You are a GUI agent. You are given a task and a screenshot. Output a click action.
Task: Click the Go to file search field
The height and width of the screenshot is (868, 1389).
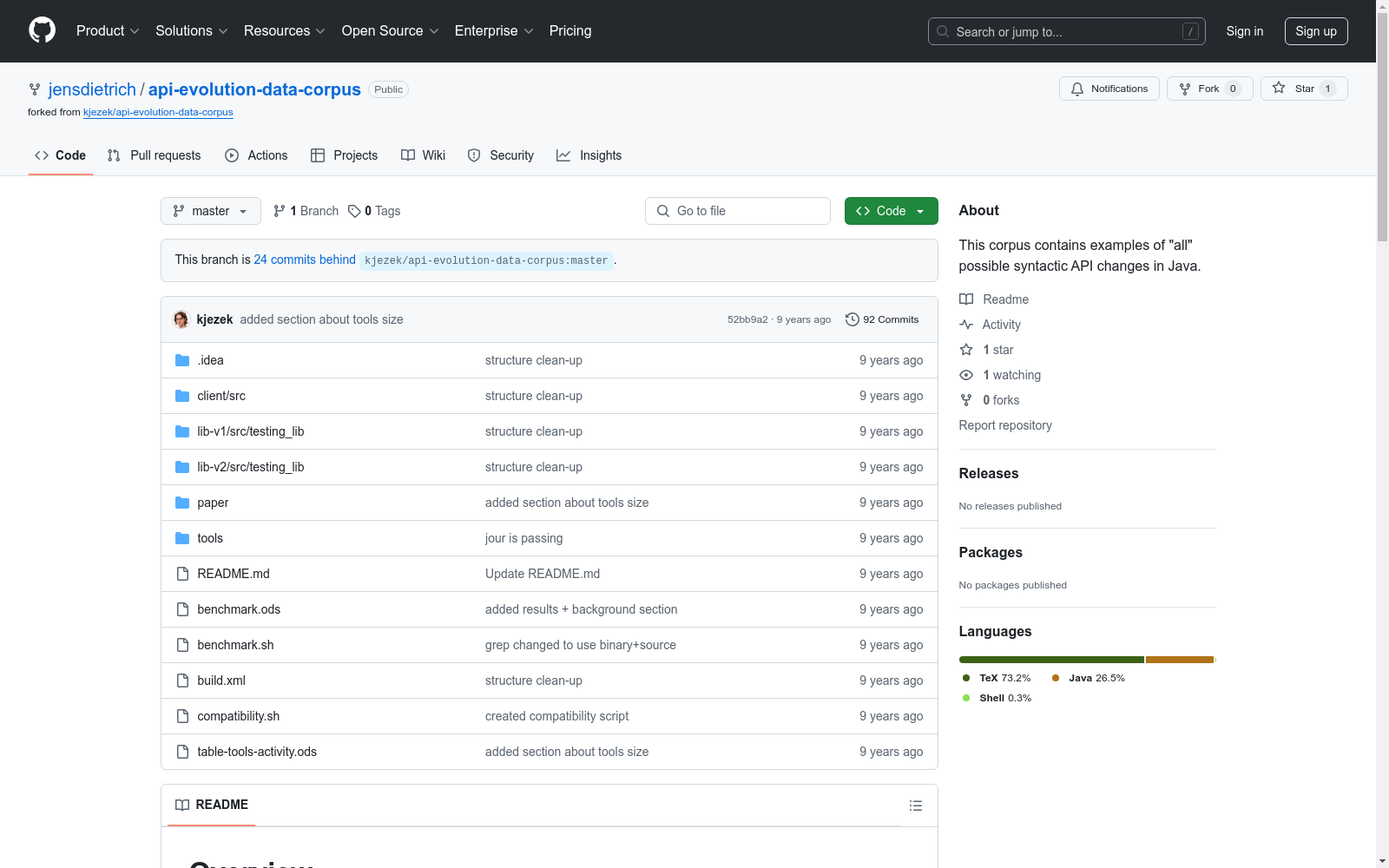pos(738,211)
